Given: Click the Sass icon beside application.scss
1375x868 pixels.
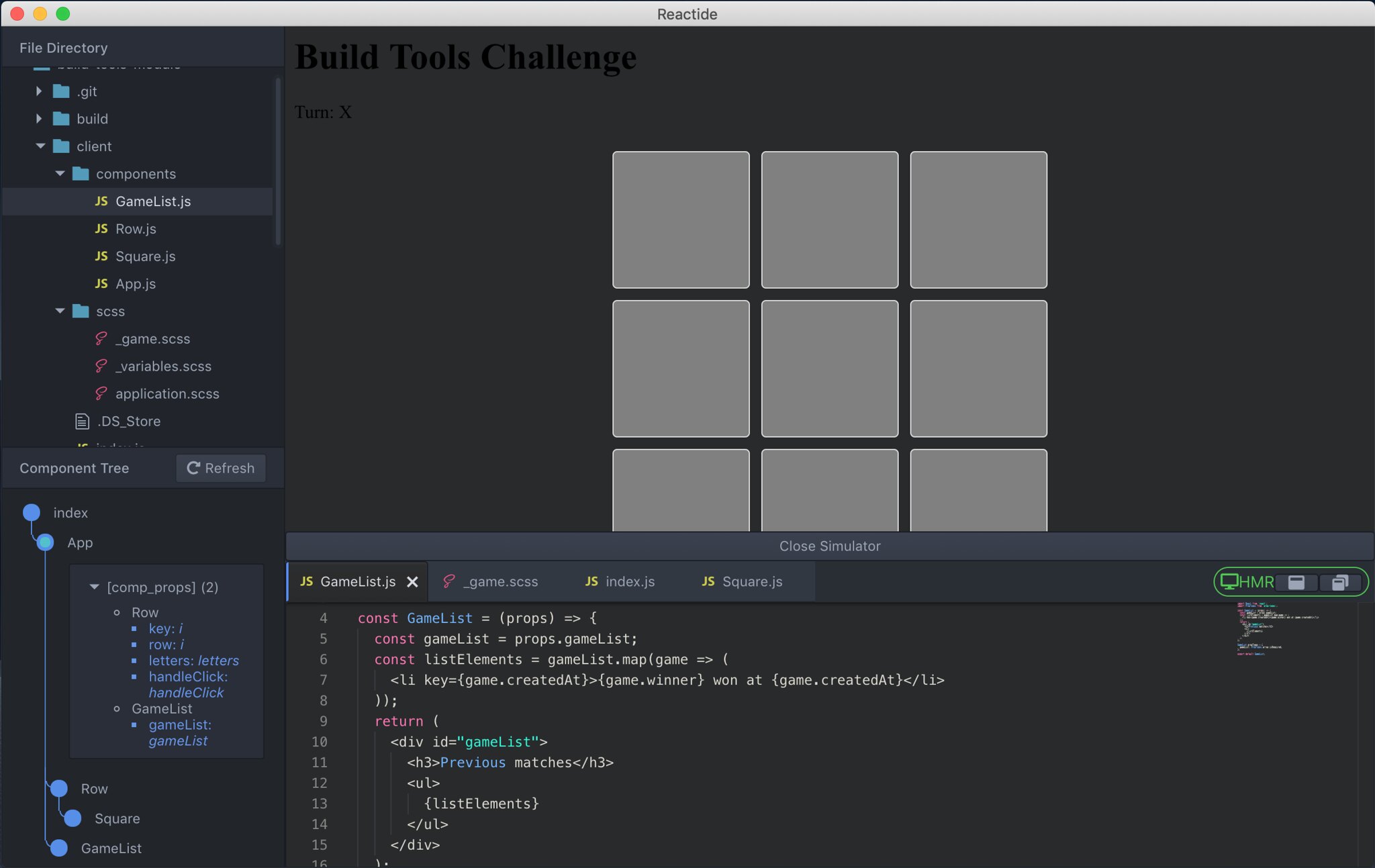Looking at the screenshot, I should pos(101,393).
